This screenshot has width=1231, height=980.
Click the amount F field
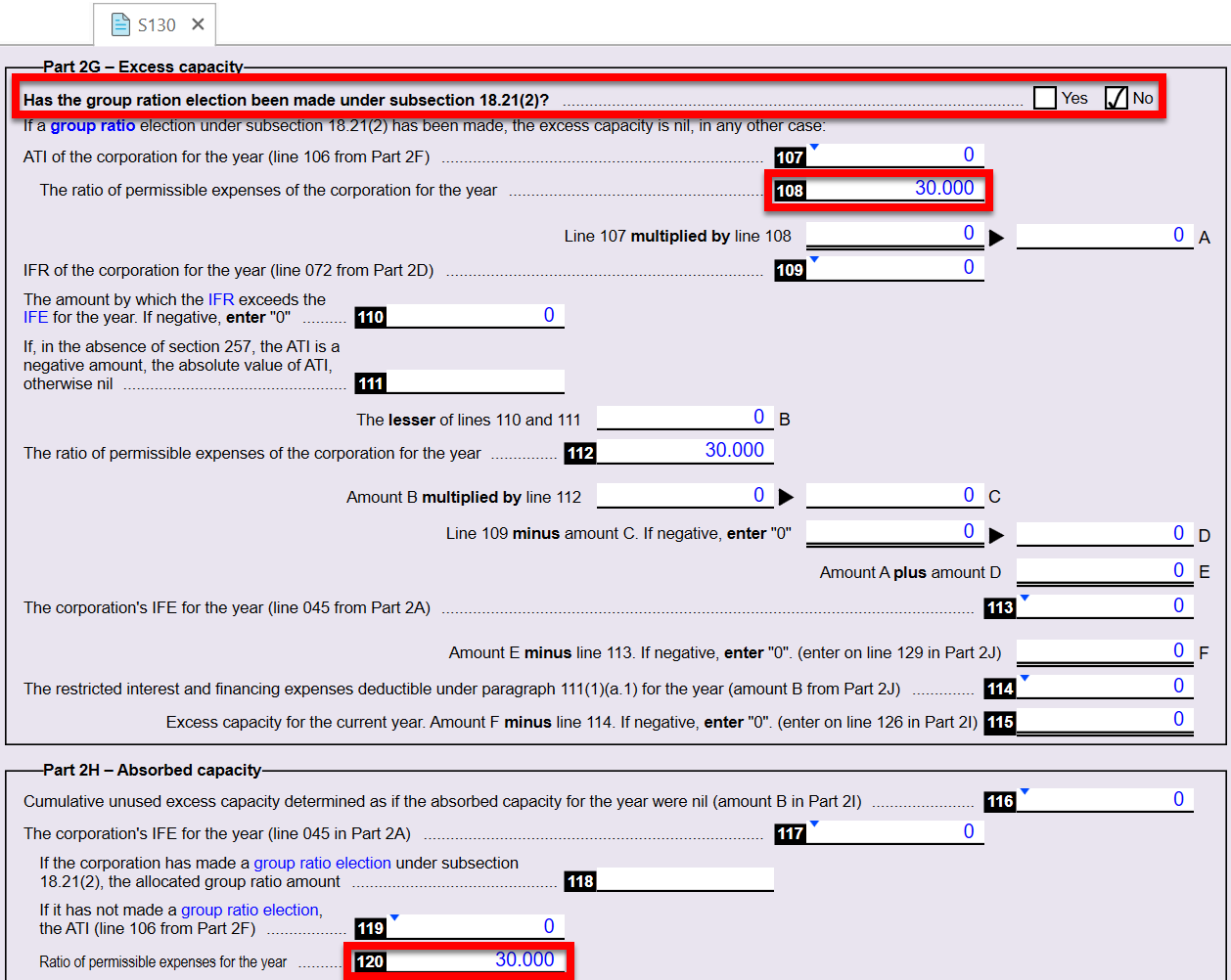pyautogui.click(x=1105, y=651)
